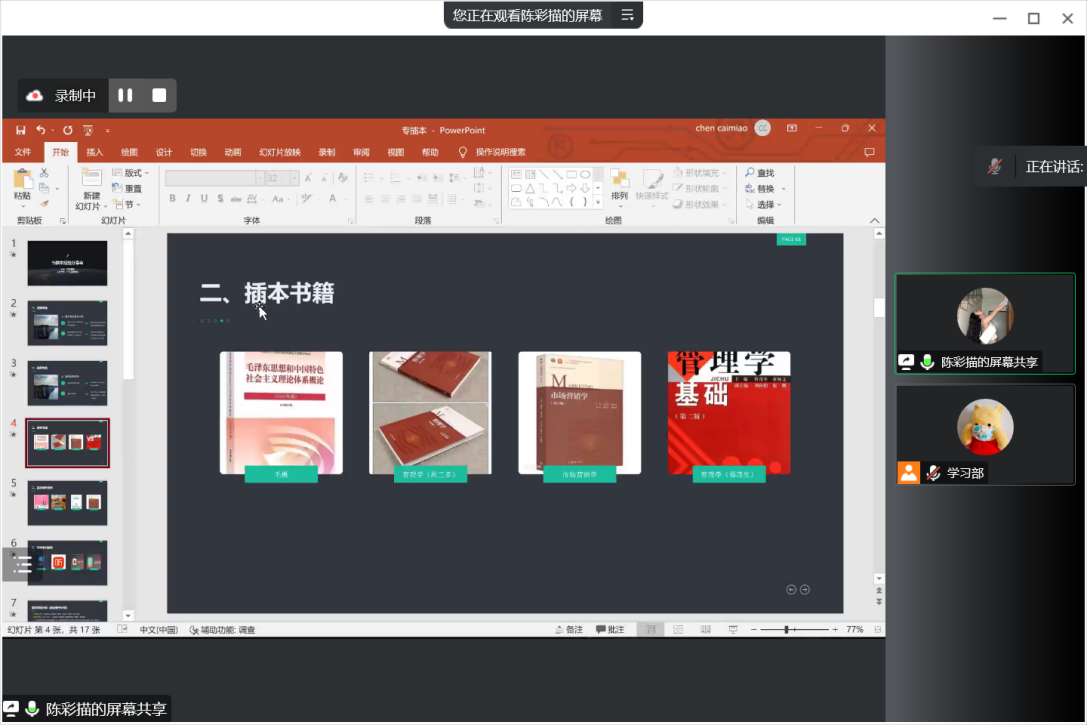Open the font size dropdown showing 32
The image size is (1087, 725).
tap(295, 178)
